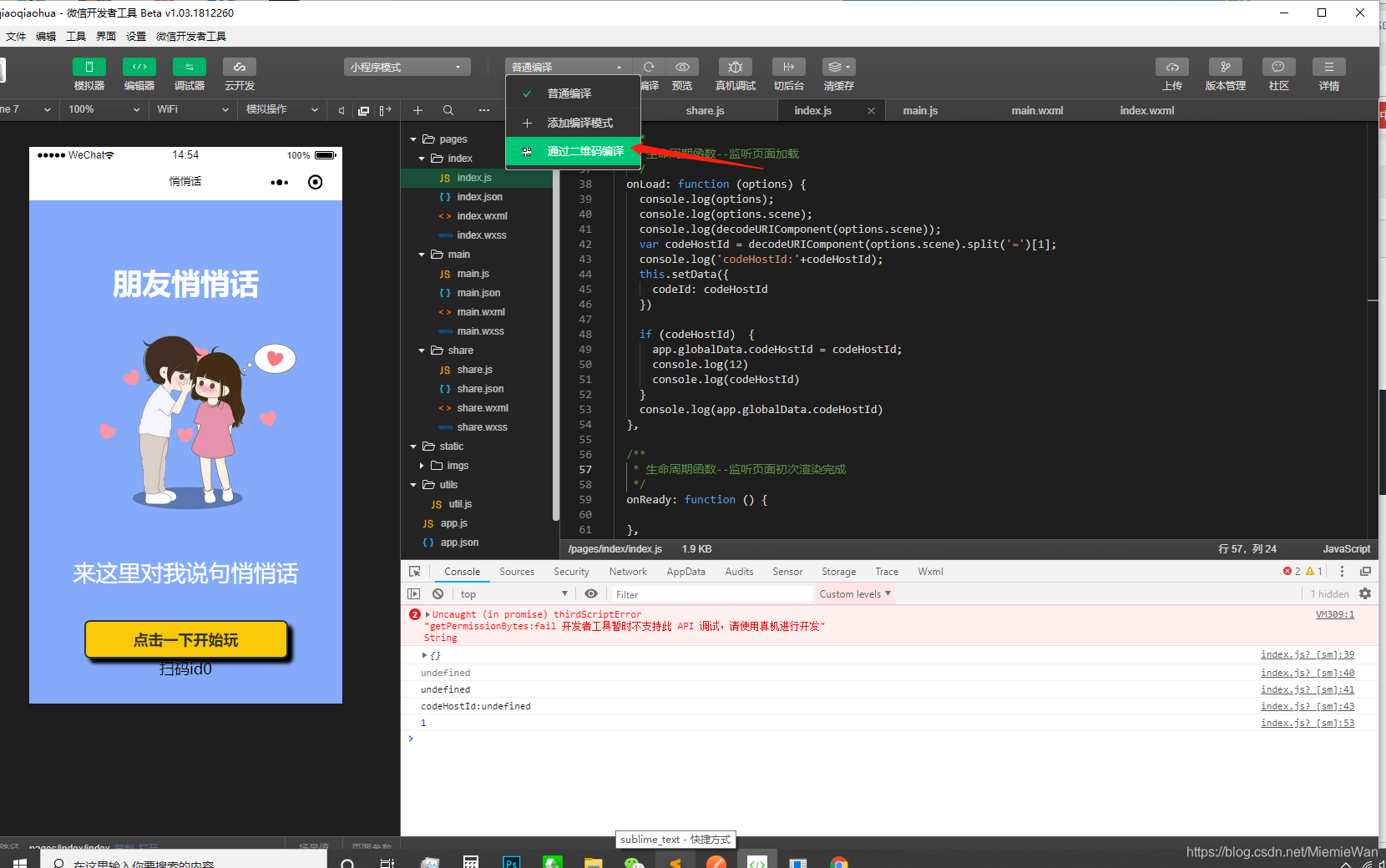1386x868 pixels.
Task: Choose 通过二维码编译 menu entry
Action: point(573,151)
